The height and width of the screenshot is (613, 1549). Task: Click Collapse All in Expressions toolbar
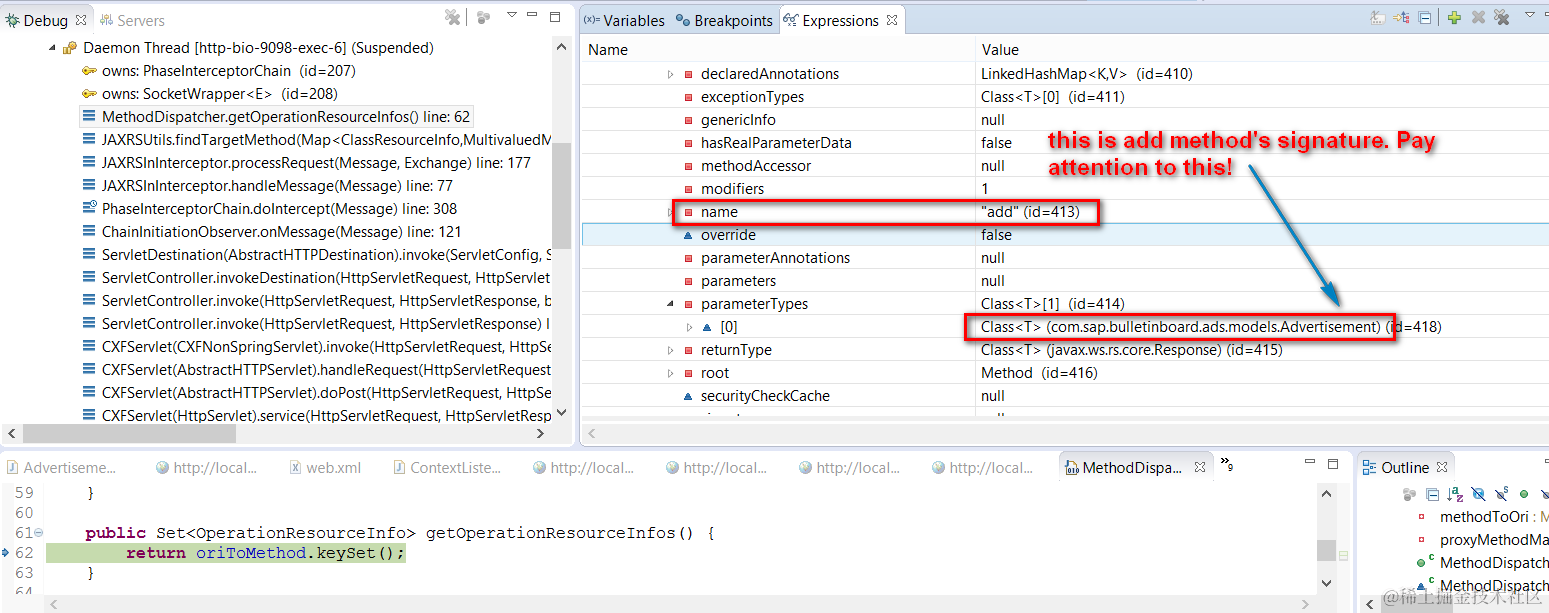1424,17
